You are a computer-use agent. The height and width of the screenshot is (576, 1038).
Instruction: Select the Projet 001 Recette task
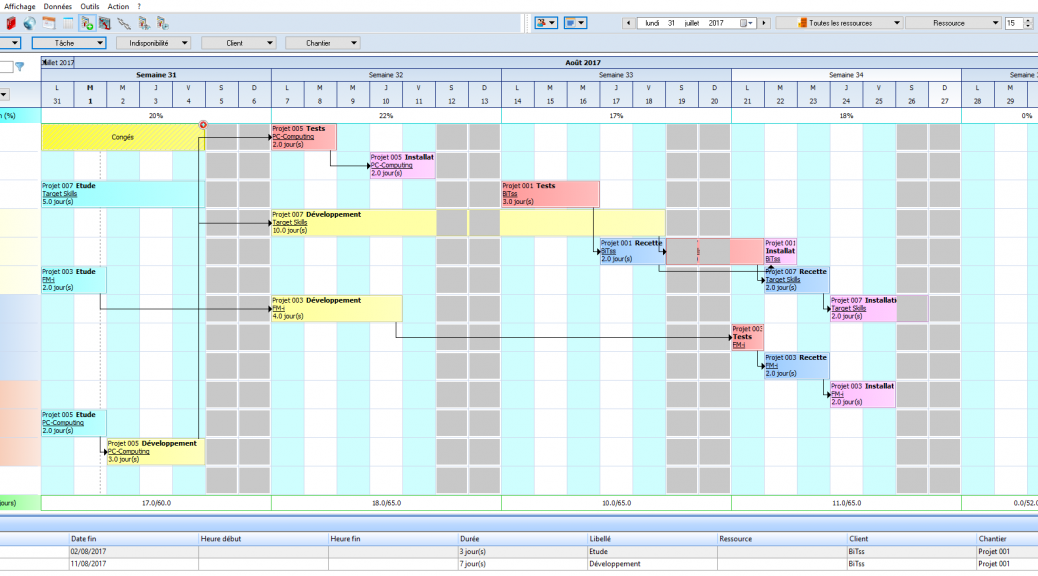coord(632,251)
